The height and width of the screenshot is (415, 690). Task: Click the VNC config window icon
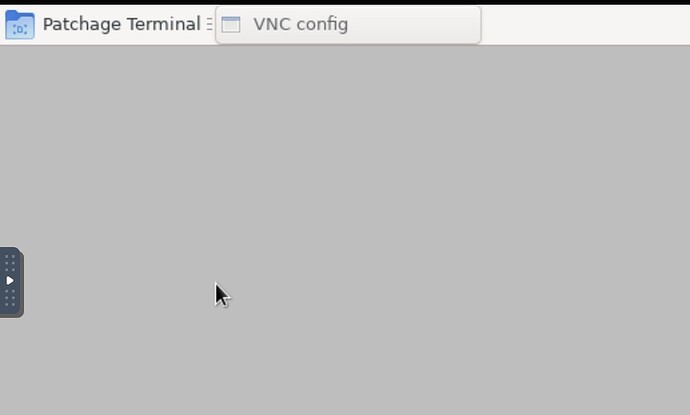click(231, 25)
